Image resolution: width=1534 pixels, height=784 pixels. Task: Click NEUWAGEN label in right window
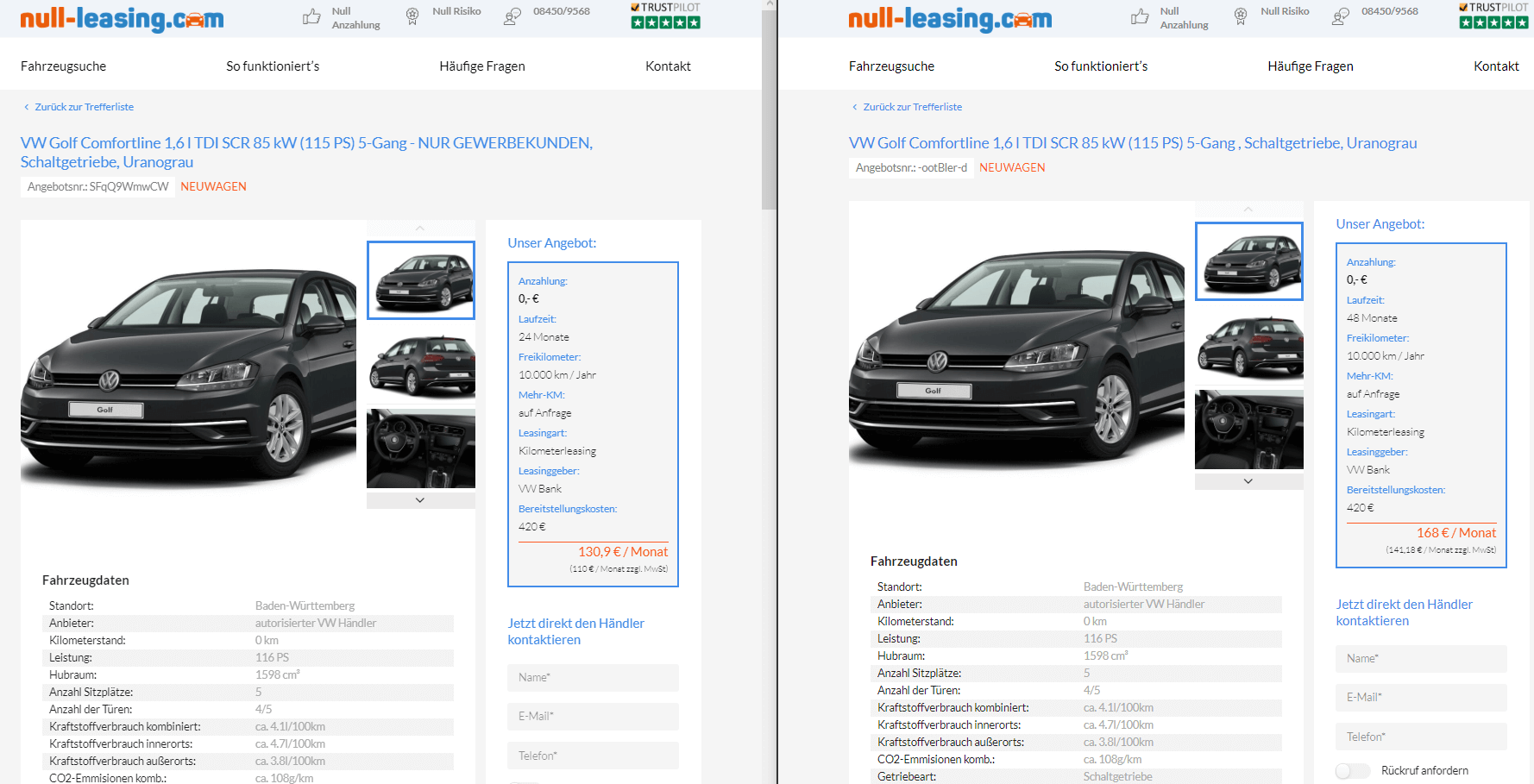coord(1012,167)
